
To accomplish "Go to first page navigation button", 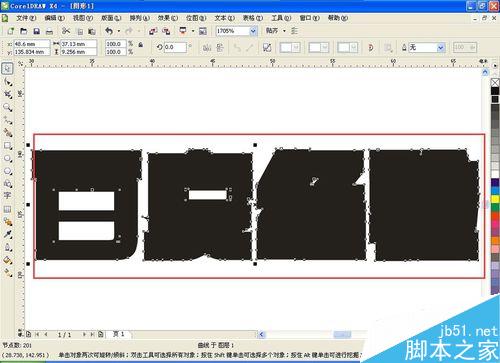I will 37,334.
